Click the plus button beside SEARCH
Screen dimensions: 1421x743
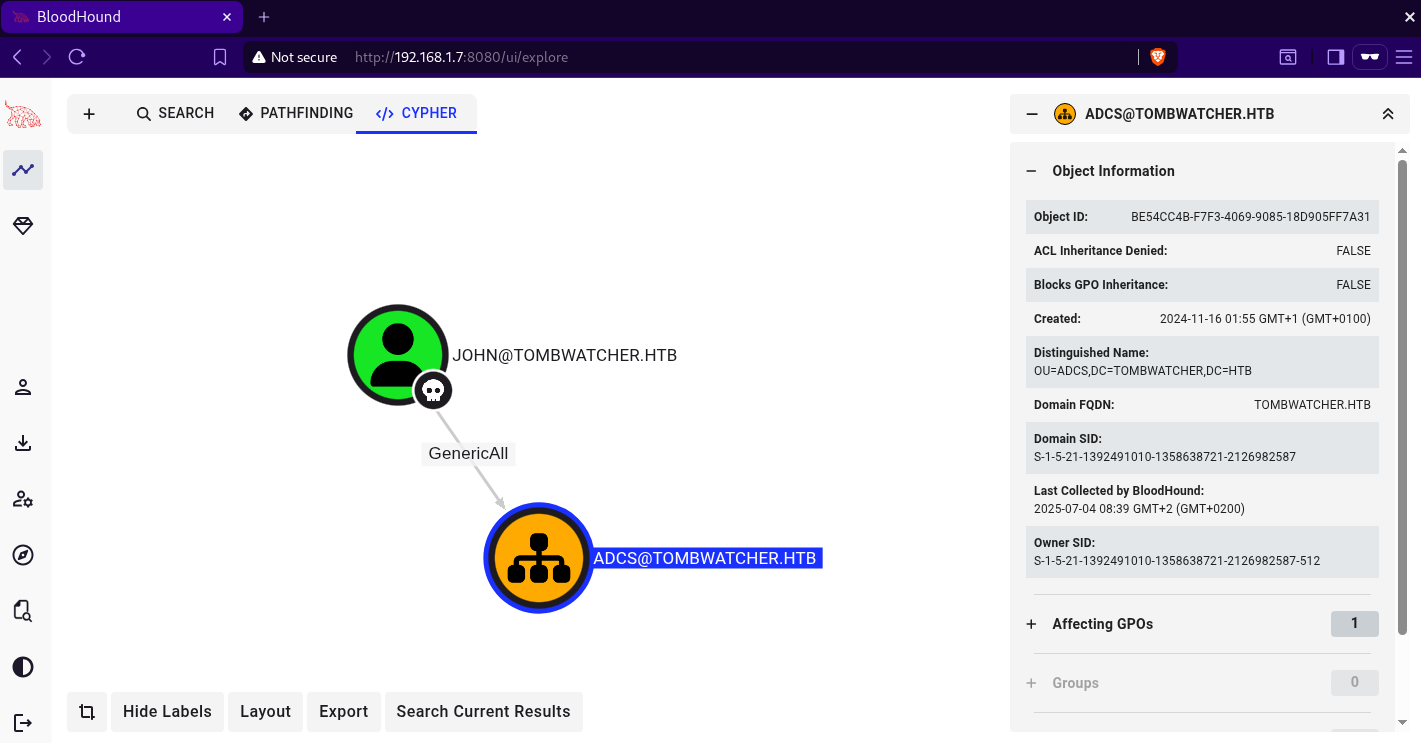click(89, 114)
